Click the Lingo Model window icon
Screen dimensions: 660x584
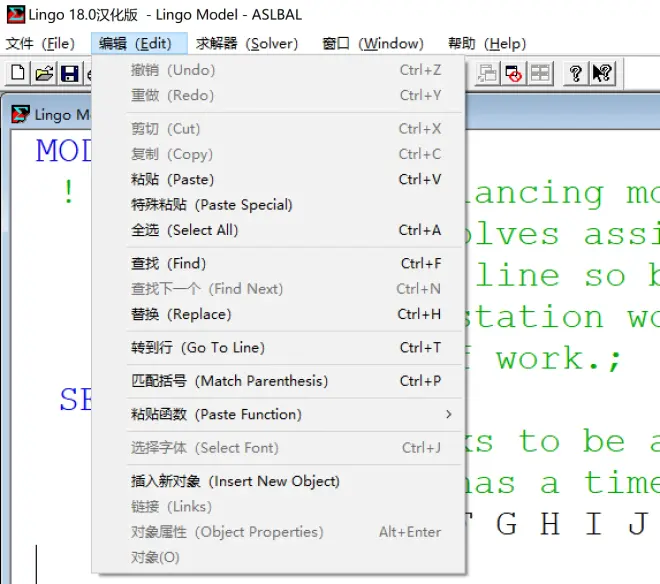(20, 114)
